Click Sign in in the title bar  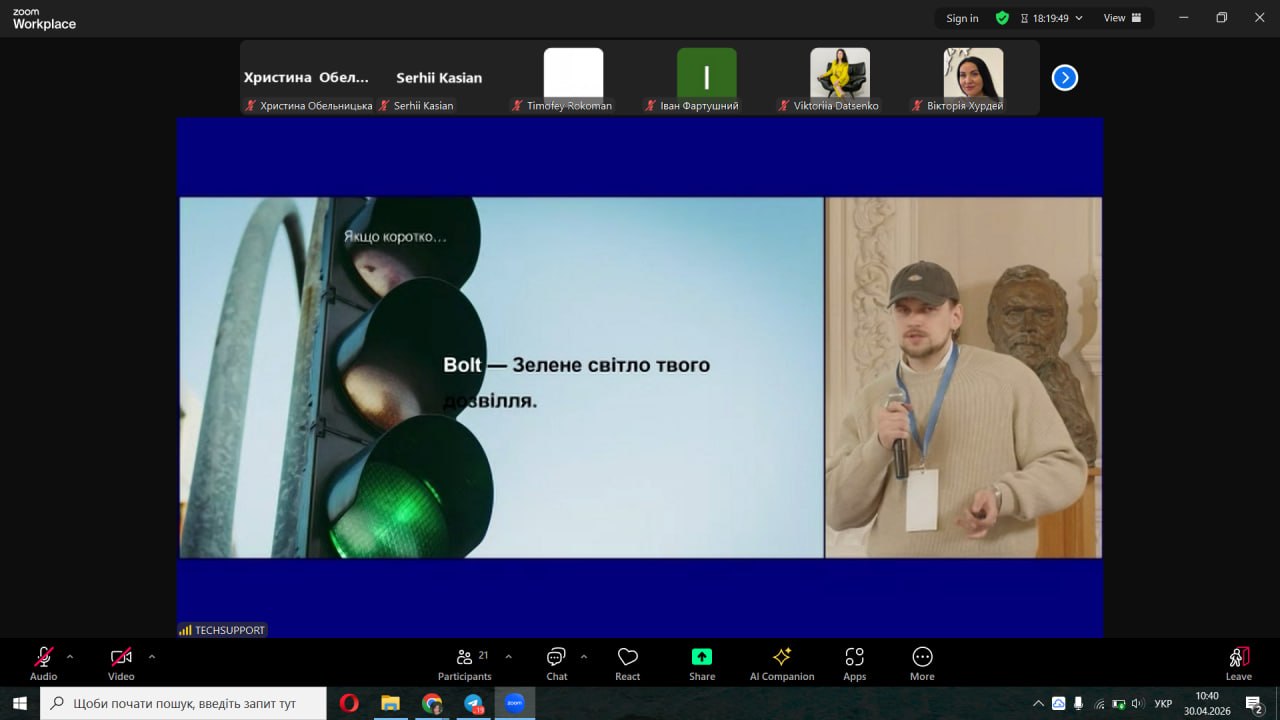click(962, 18)
